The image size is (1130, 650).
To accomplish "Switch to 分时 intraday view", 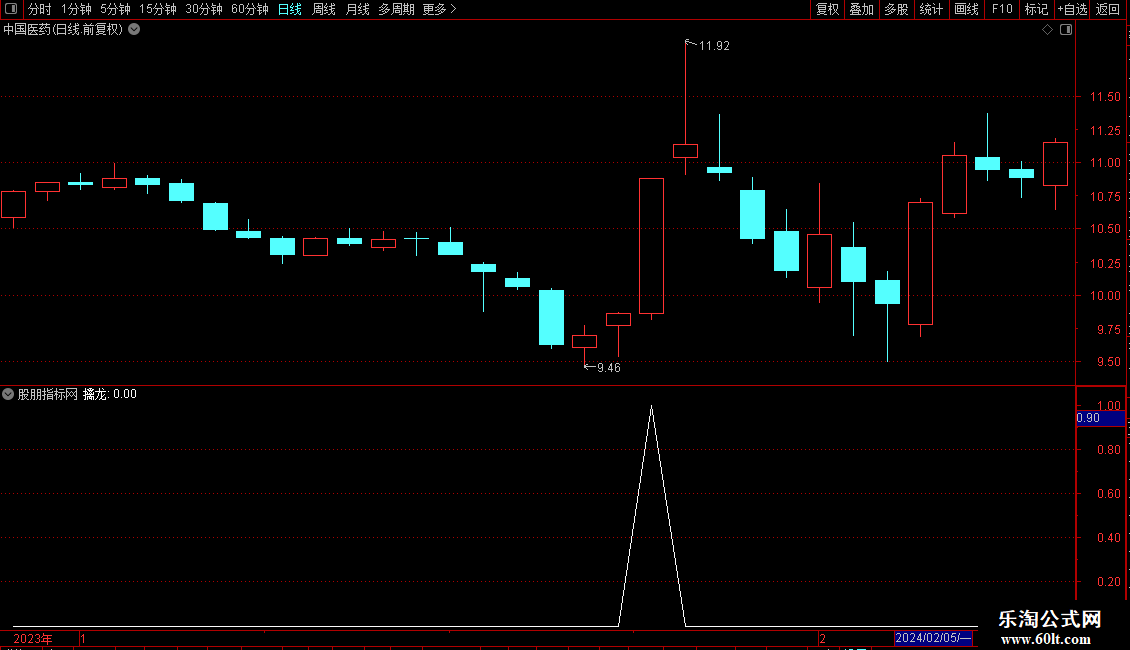I will [x=40, y=9].
